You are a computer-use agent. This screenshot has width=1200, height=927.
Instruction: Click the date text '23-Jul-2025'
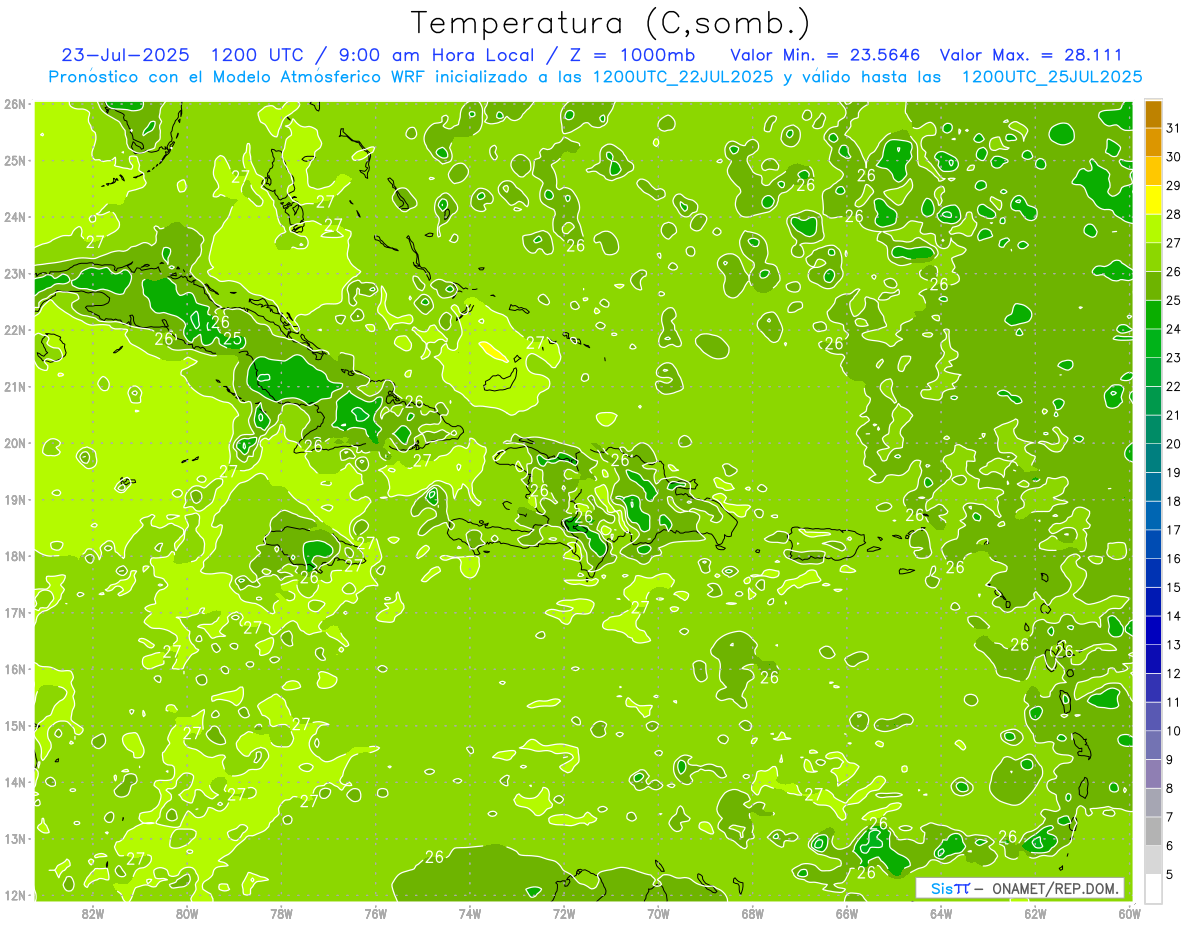(x=127, y=54)
